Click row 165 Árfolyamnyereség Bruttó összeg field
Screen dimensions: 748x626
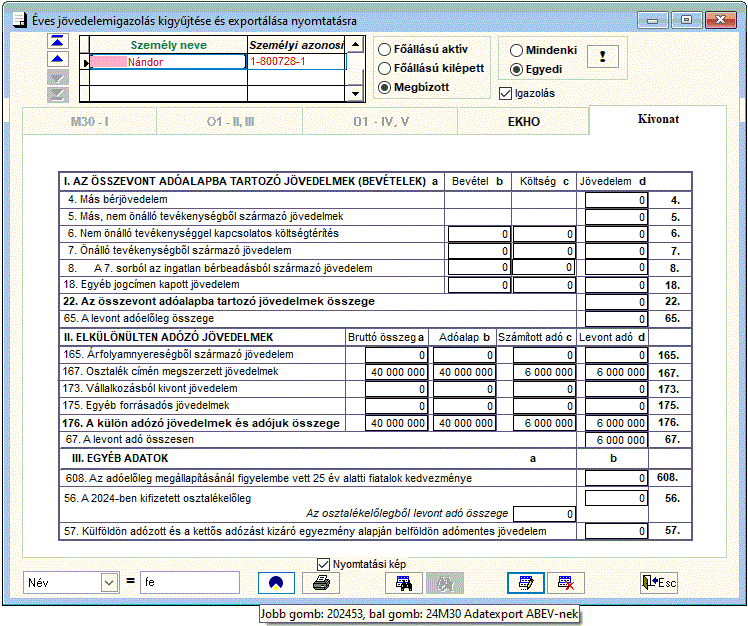click(x=397, y=355)
